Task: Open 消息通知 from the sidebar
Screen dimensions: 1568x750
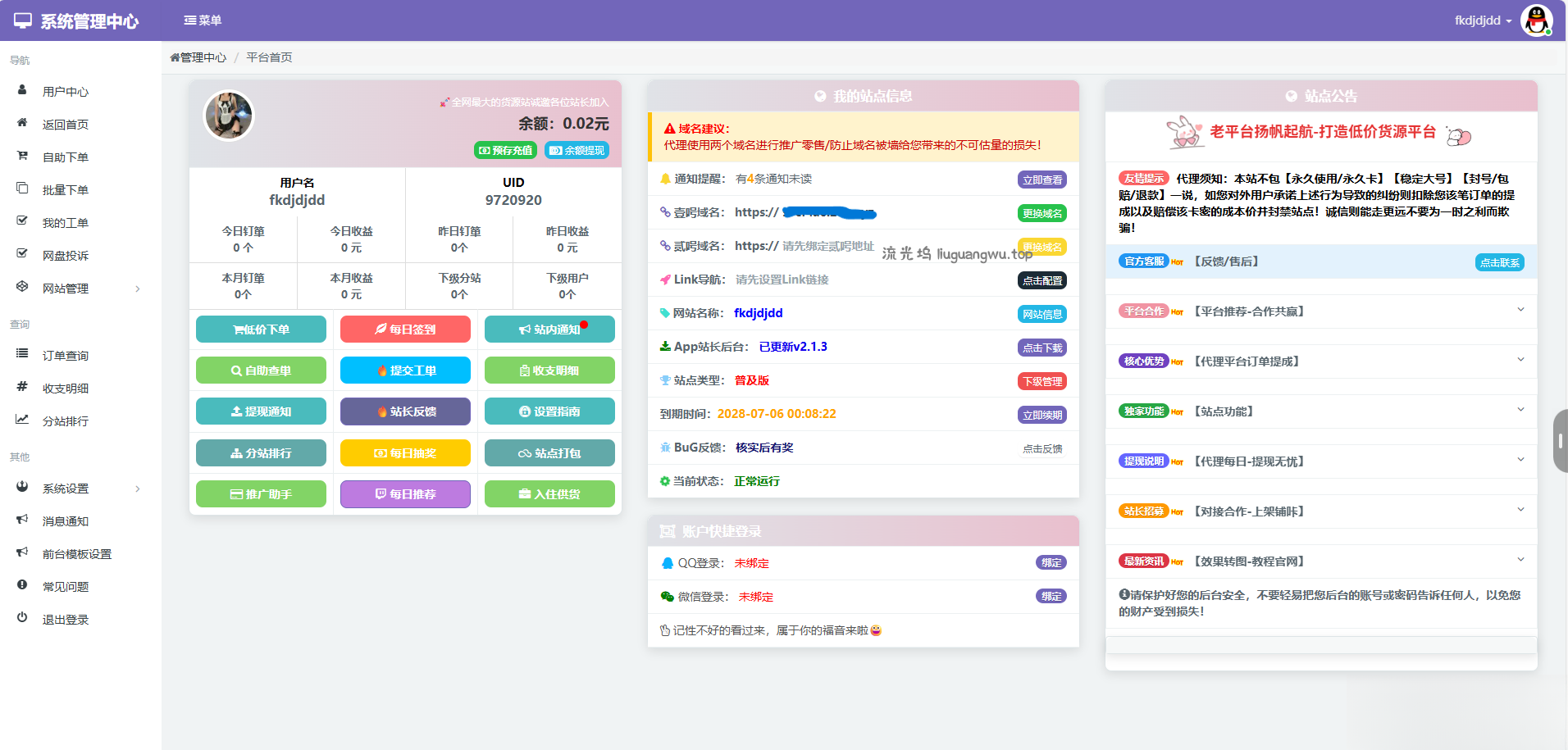Action: tap(66, 520)
